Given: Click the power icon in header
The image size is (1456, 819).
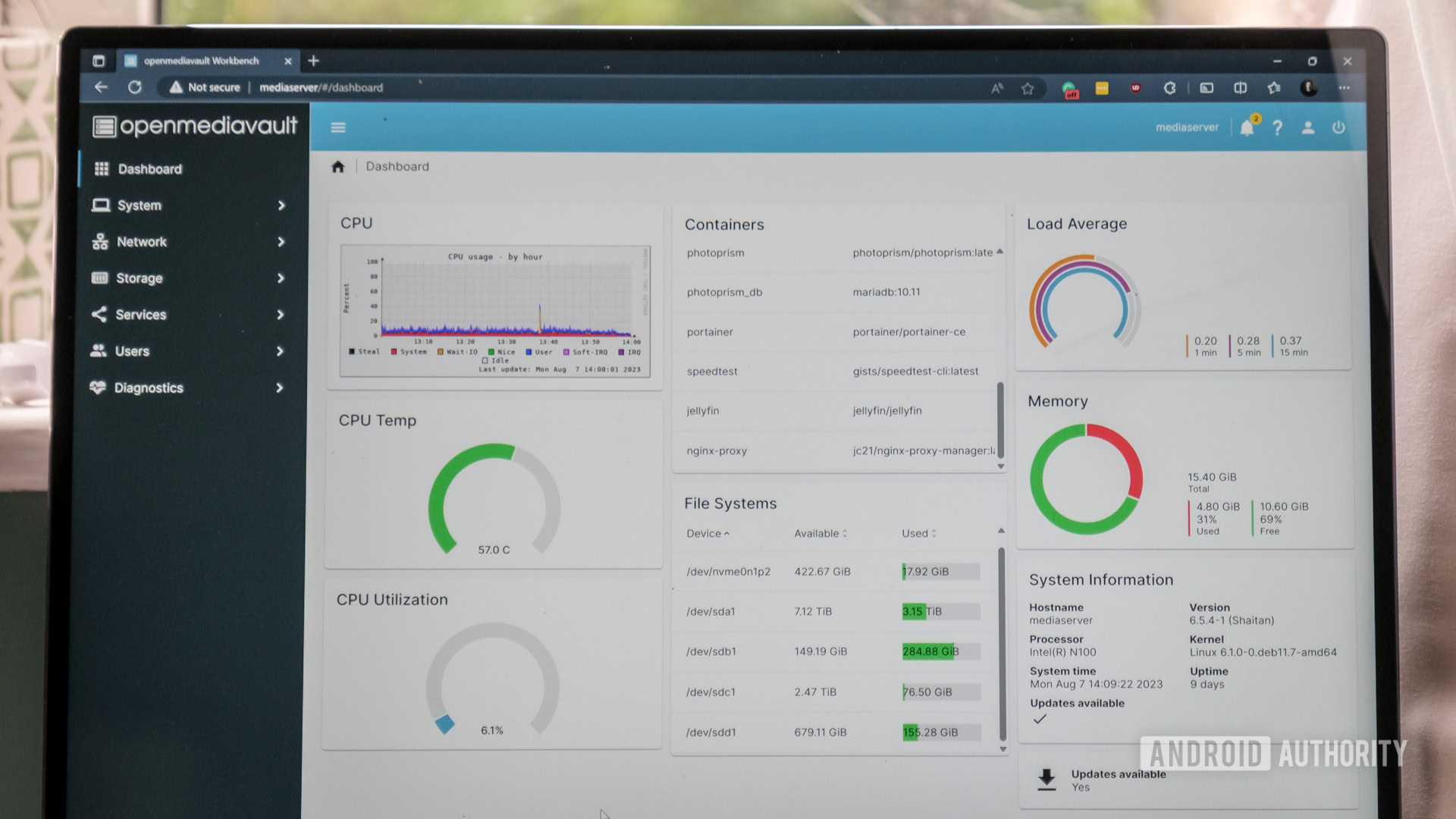Looking at the screenshot, I should 1338,127.
